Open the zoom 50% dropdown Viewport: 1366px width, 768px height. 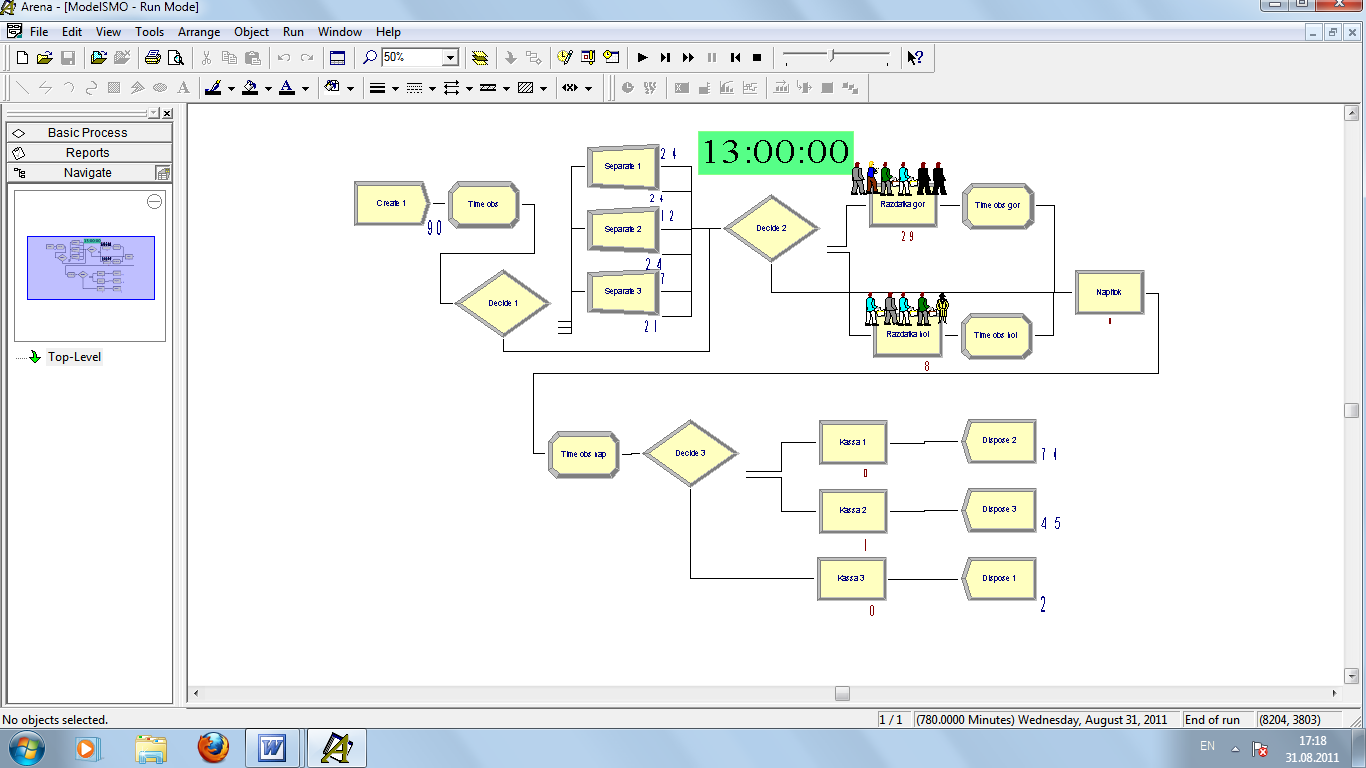(450, 58)
